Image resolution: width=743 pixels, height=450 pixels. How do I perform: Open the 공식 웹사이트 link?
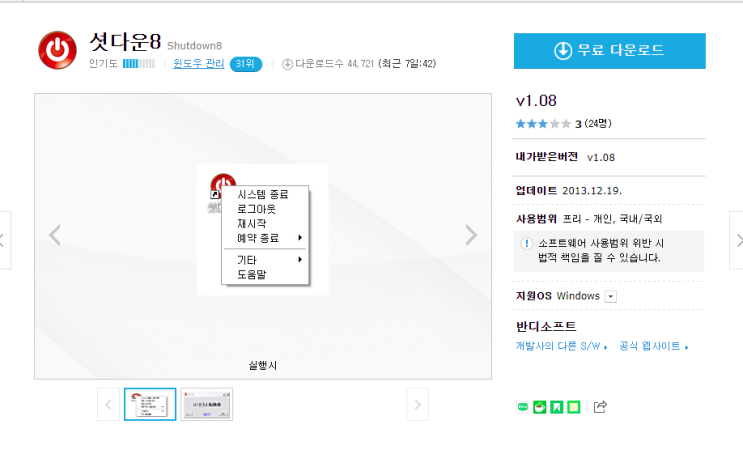click(x=653, y=346)
